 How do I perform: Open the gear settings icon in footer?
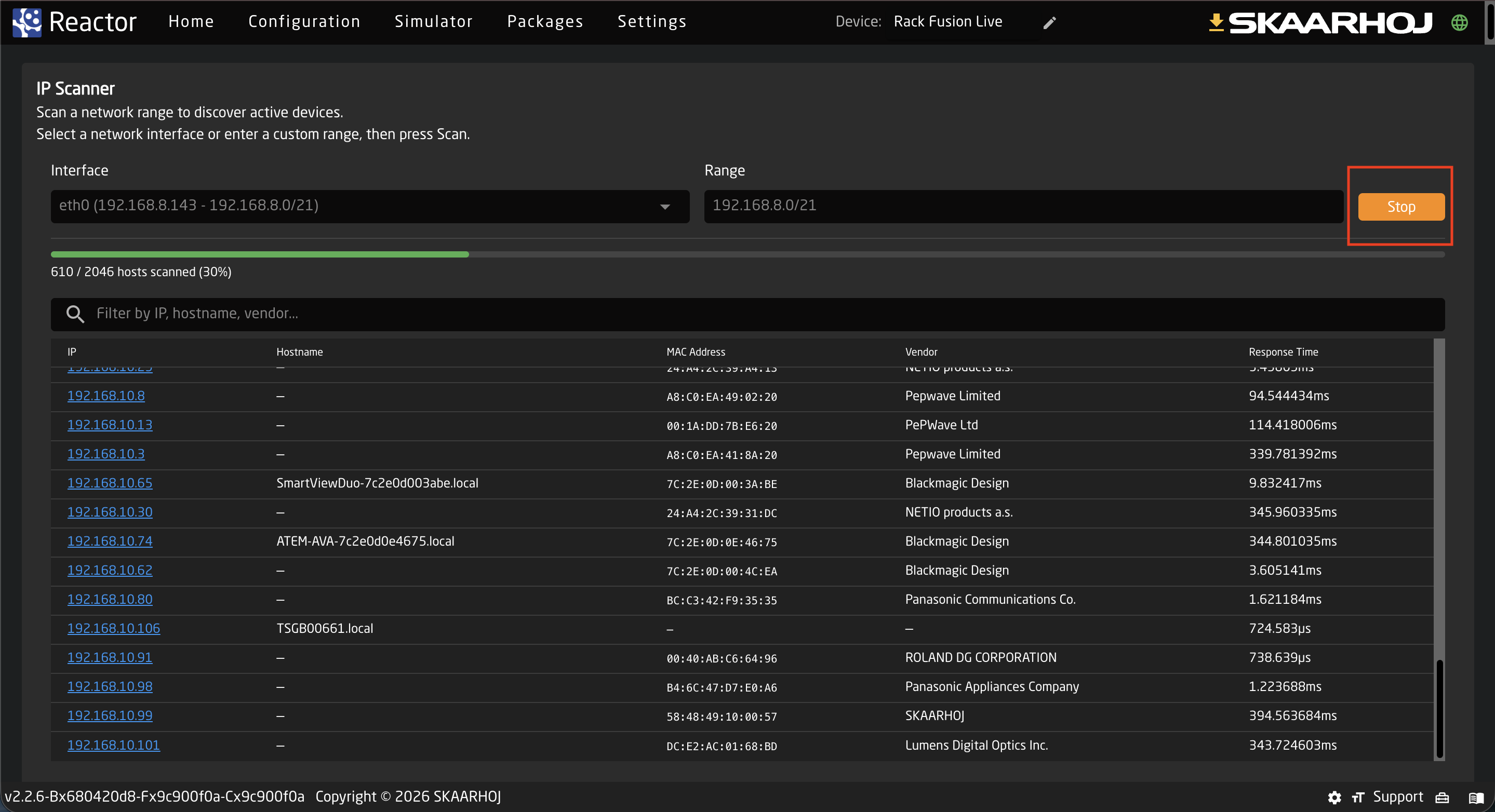tap(1334, 797)
